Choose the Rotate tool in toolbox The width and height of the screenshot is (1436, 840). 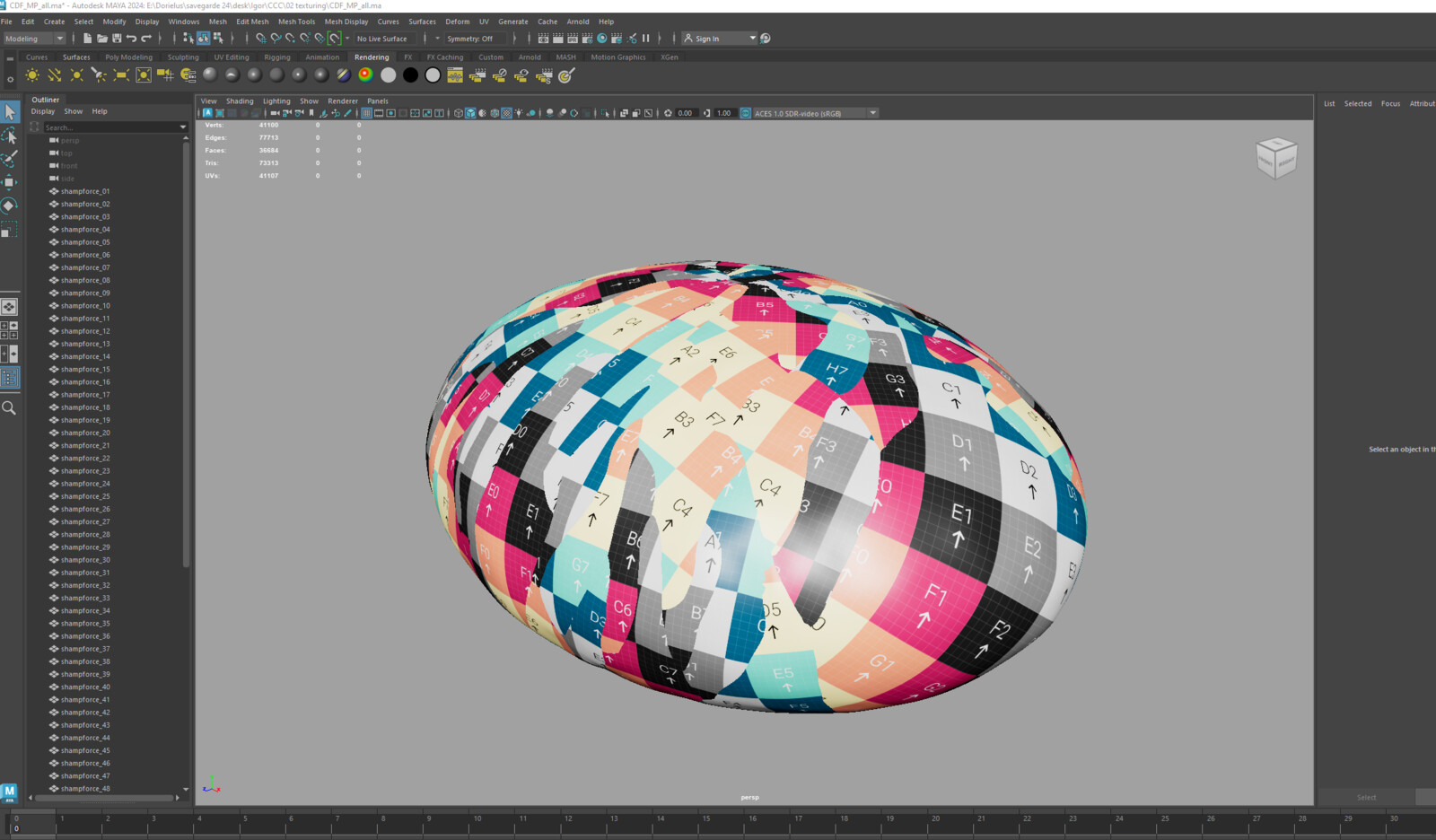point(10,206)
